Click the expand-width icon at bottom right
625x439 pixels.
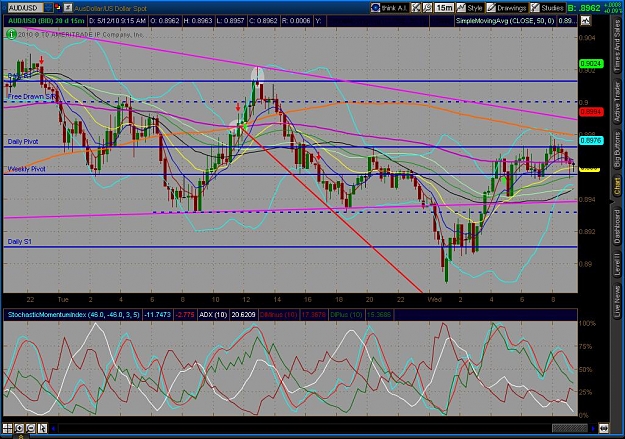[x=604, y=429]
